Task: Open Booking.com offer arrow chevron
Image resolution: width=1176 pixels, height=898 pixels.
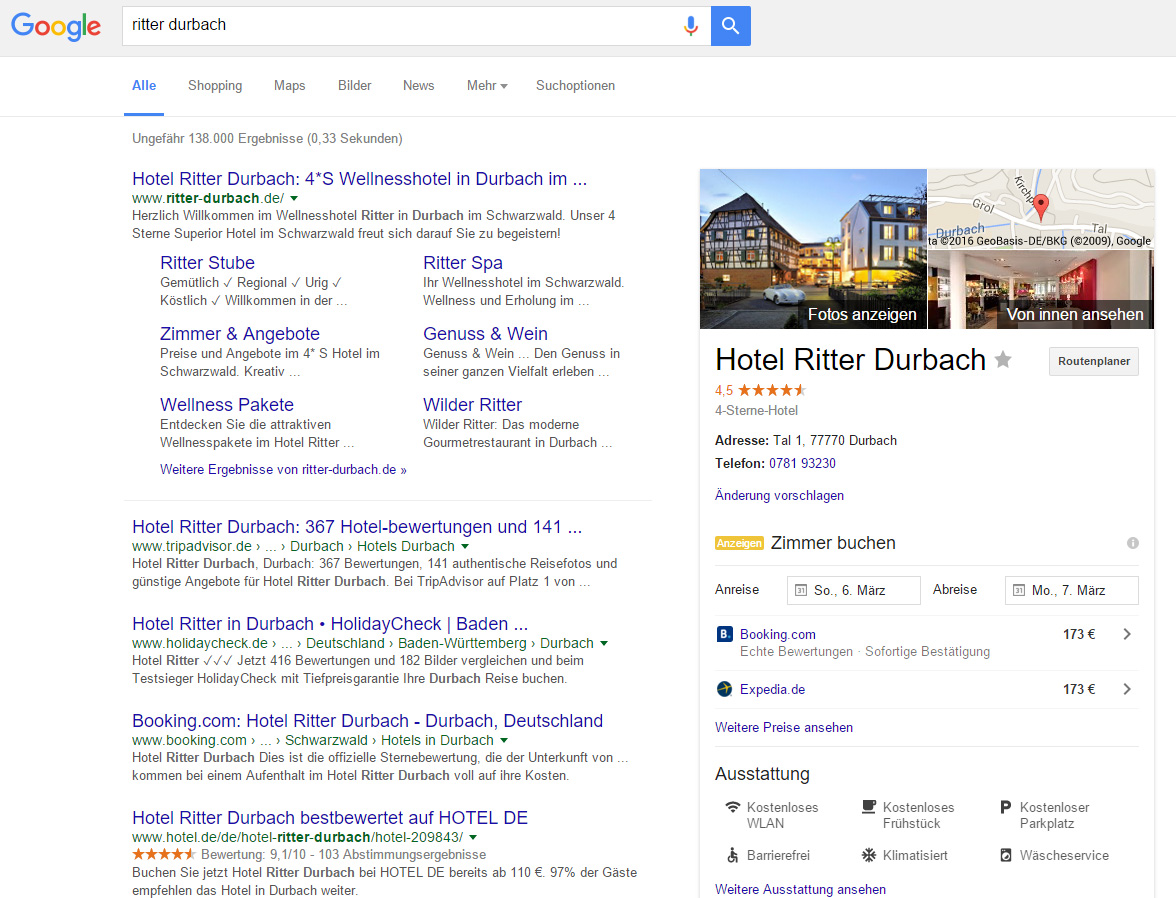Action: [x=1126, y=634]
